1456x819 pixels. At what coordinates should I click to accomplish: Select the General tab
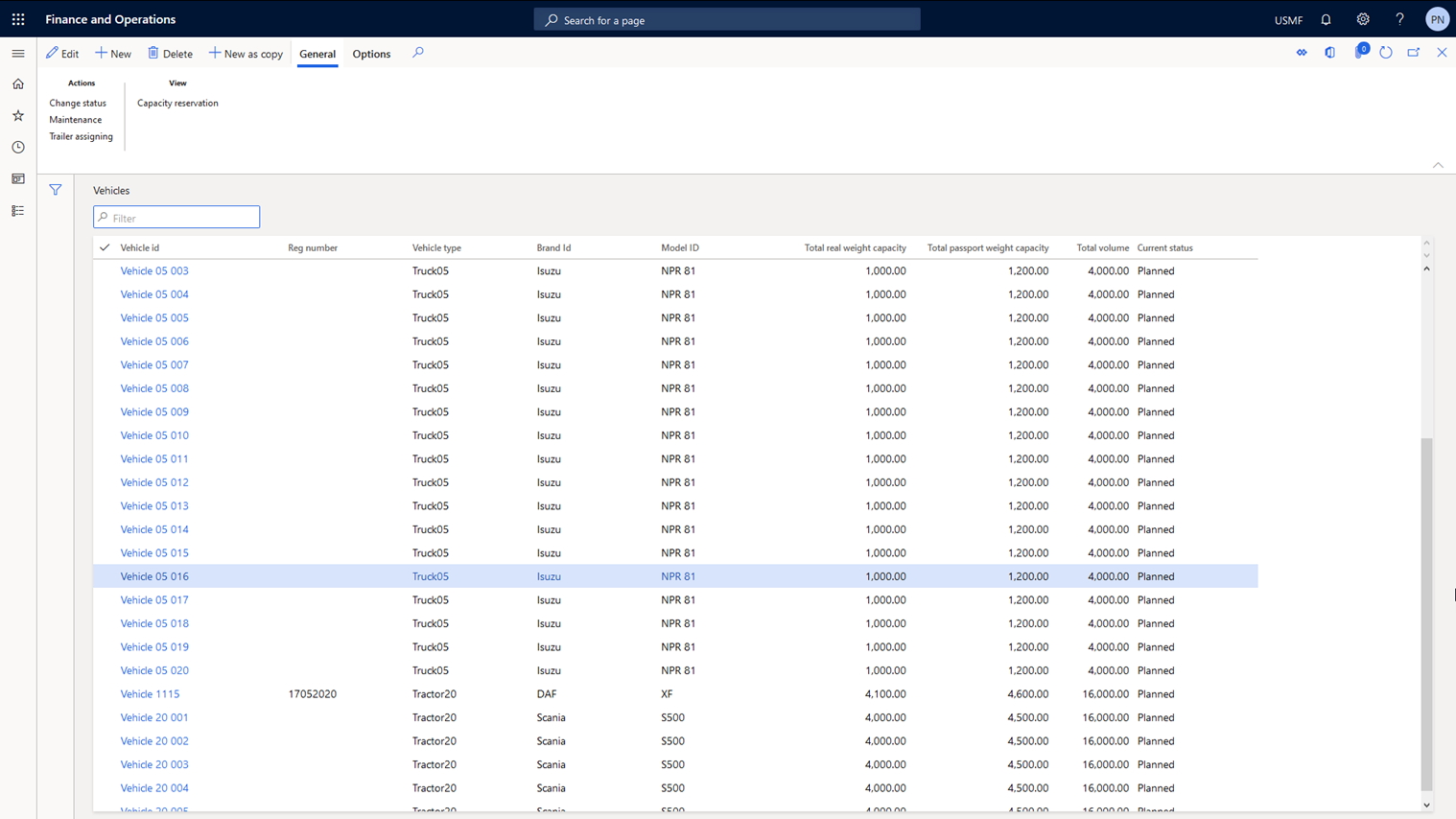[317, 54]
